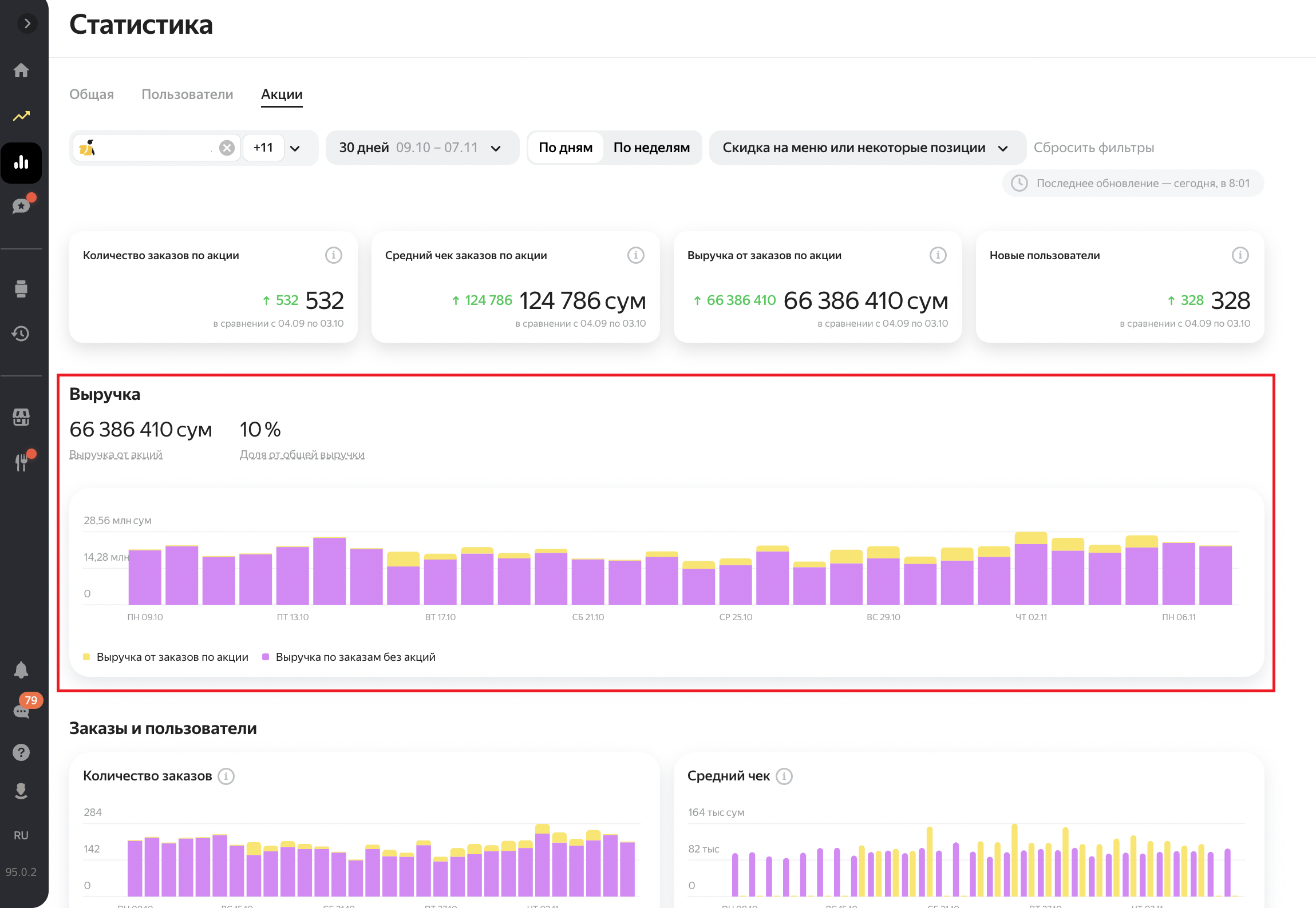
Task: Click the notifications bell icon
Action: click(21, 670)
